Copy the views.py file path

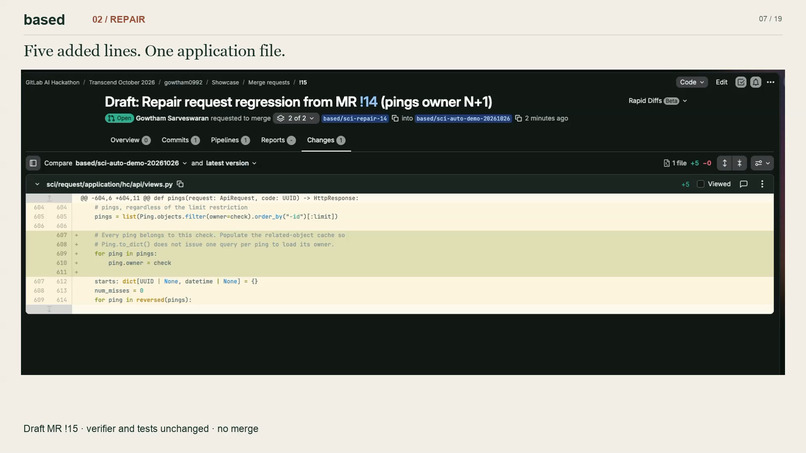pyautogui.click(x=180, y=184)
